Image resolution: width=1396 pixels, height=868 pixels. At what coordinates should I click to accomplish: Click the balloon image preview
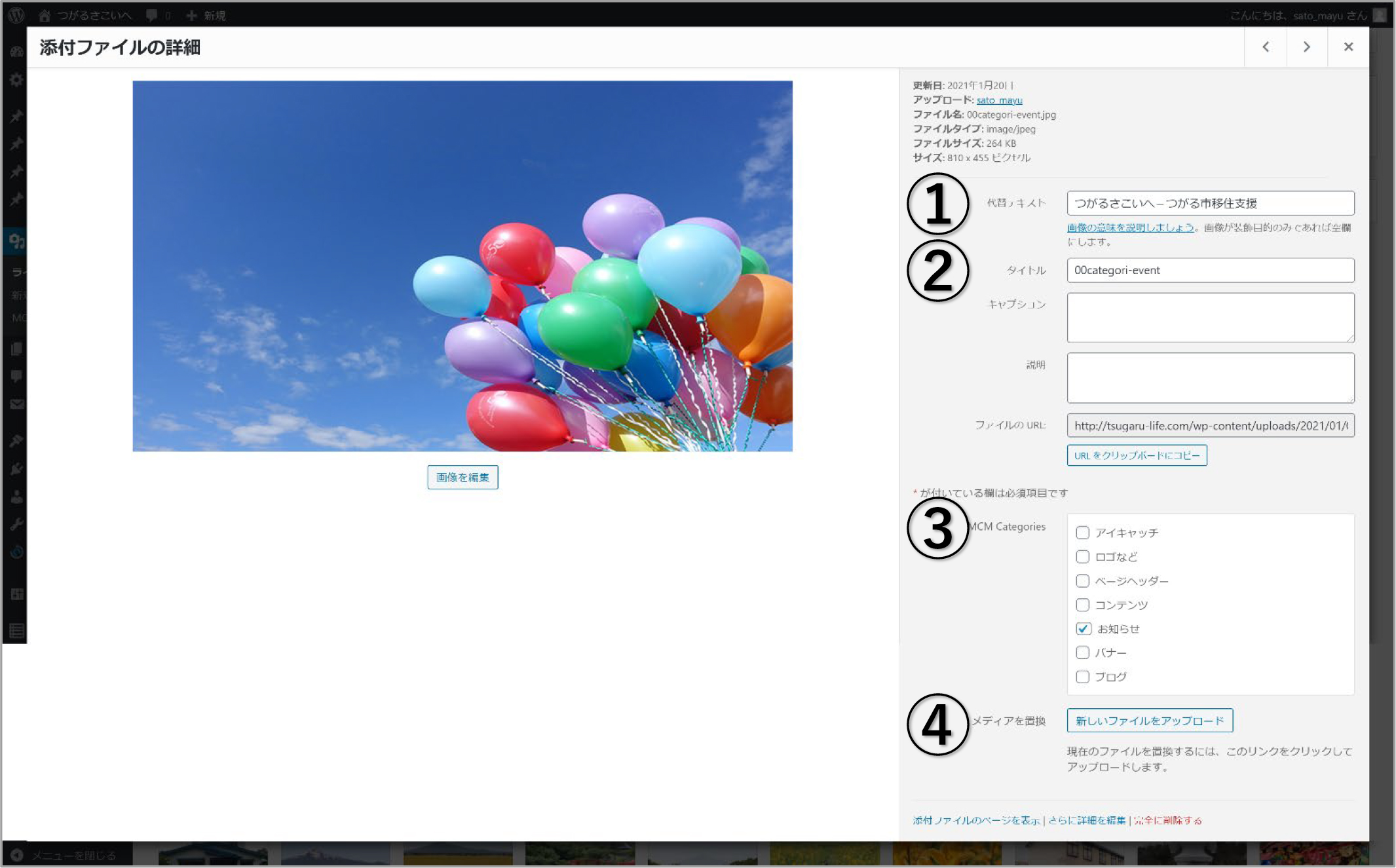pyautogui.click(x=462, y=266)
